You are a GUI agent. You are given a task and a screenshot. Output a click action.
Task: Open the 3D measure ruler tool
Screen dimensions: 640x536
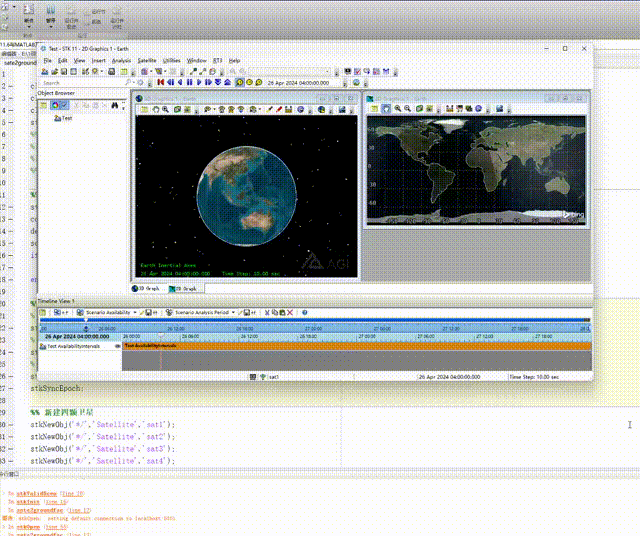pyautogui.click(x=289, y=109)
